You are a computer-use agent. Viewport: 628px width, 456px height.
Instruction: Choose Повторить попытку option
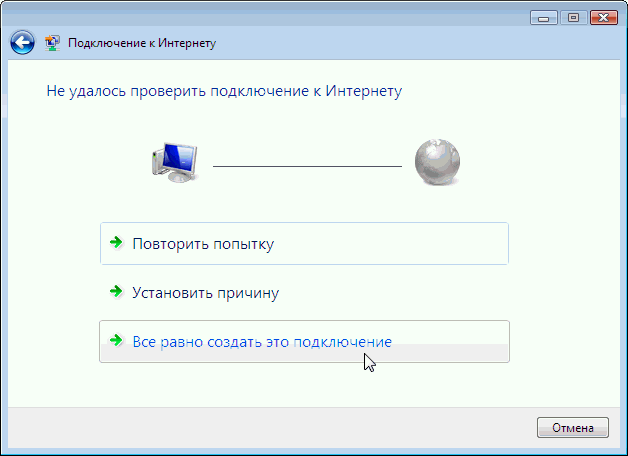pos(304,243)
